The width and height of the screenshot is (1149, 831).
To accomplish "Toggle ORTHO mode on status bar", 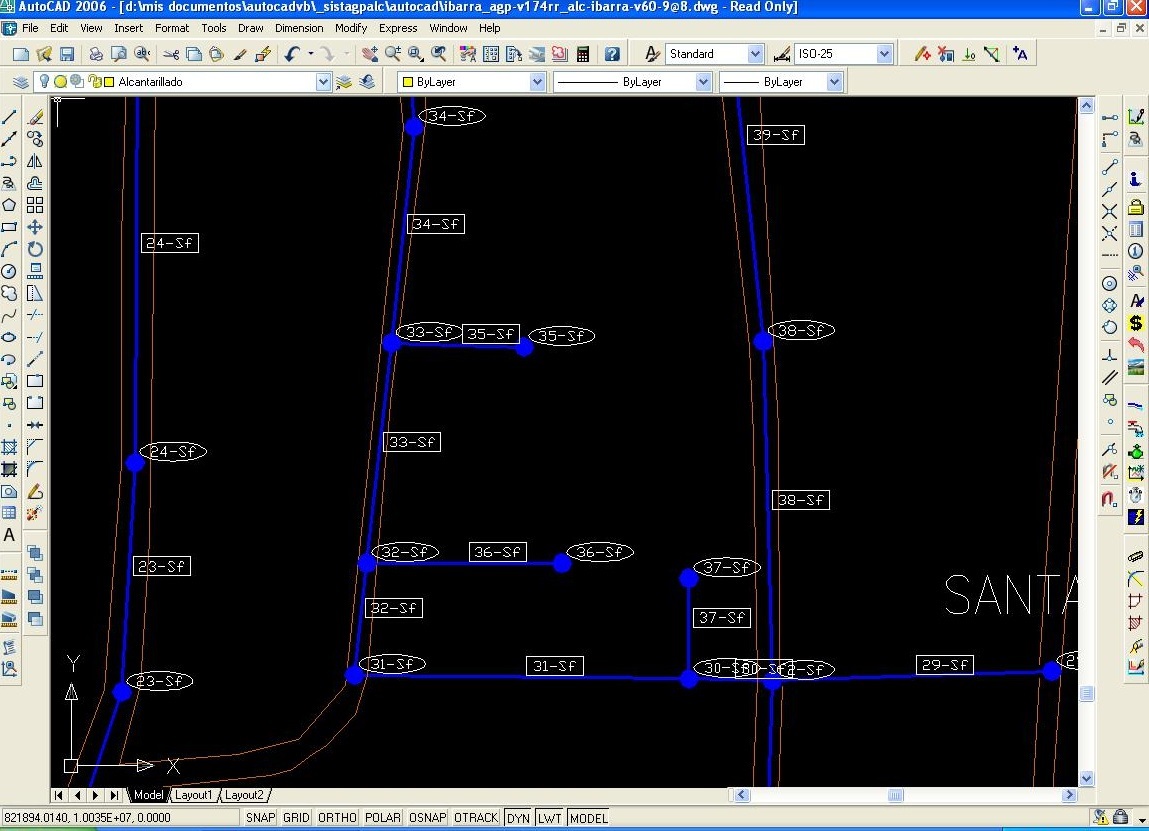I will coord(337,818).
